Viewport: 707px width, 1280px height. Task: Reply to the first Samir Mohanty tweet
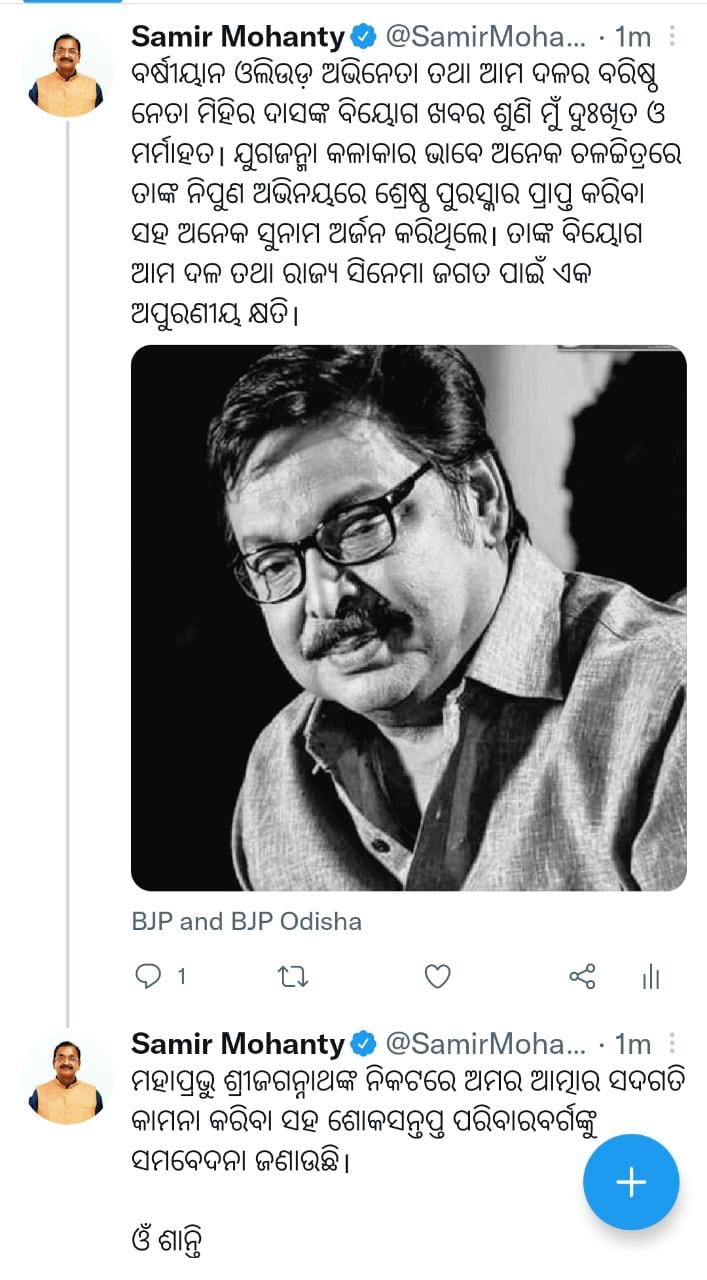[x=148, y=976]
